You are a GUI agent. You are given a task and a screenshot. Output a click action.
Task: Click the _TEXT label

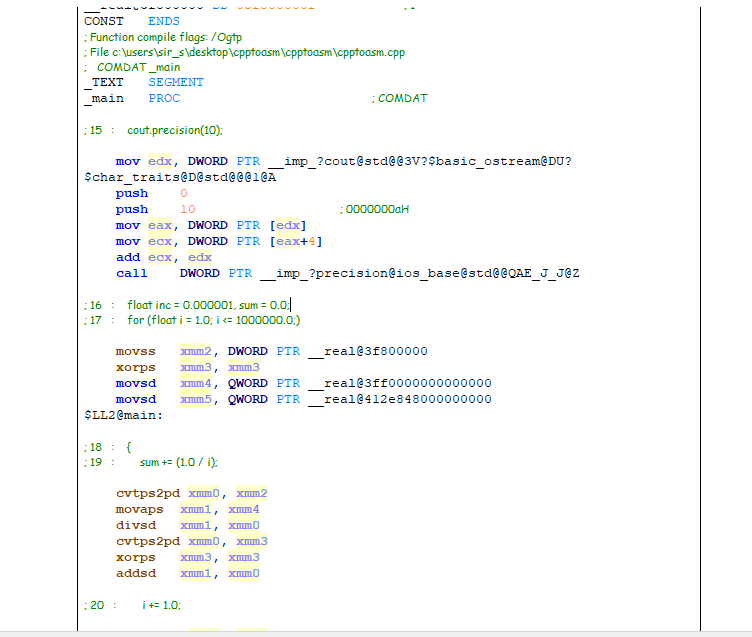click(x=104, y=83)
